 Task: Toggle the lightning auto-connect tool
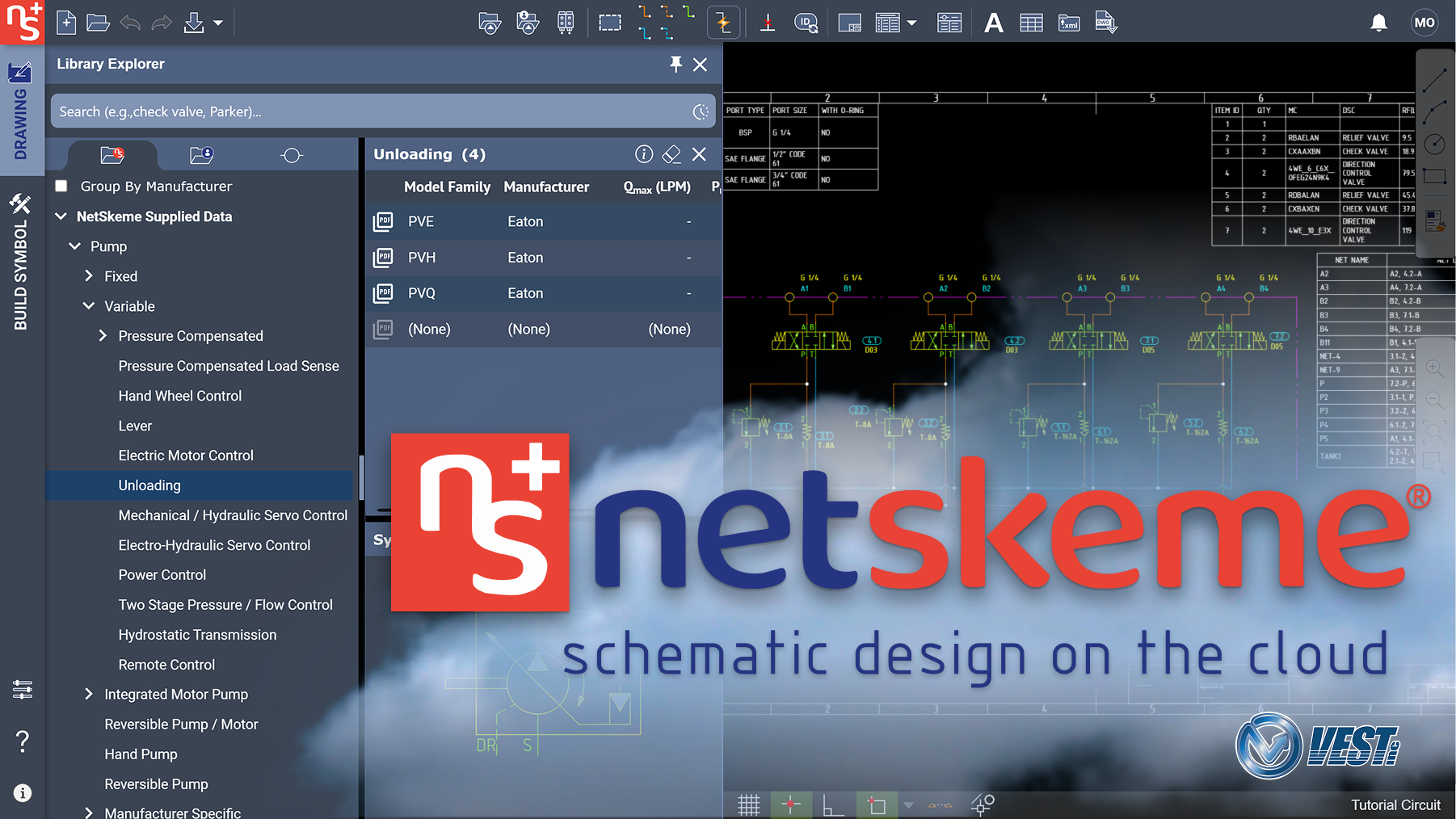724,23
